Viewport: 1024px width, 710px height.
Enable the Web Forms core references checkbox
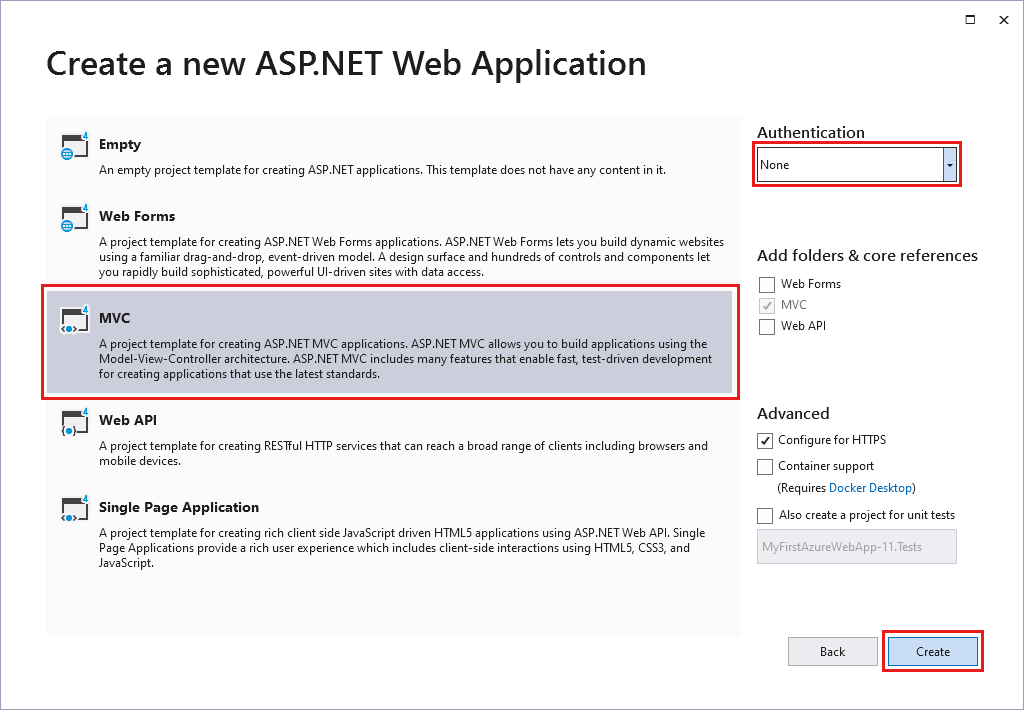pyautogui.click(x=767, y=284)
